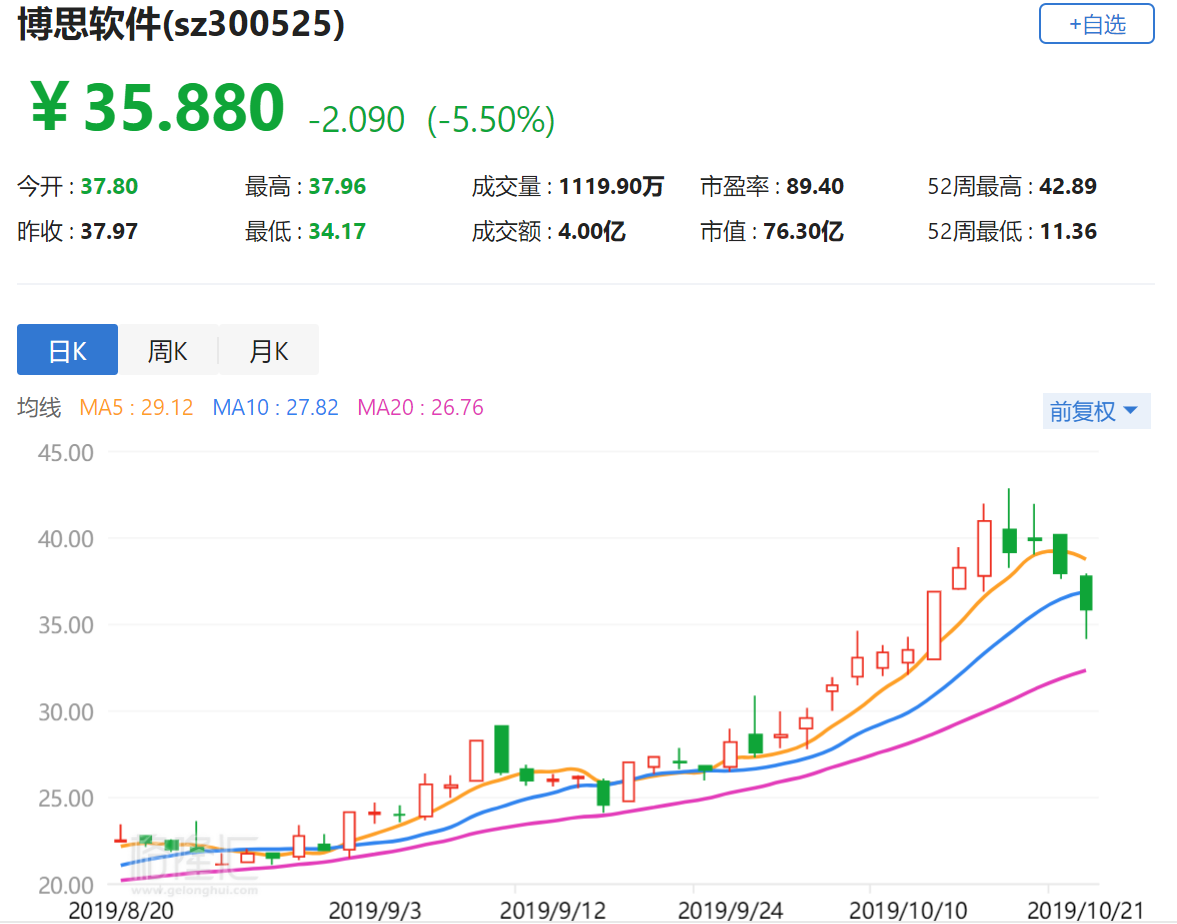Click the 20.00 y-axis label
Image resolution: width=1177 pixels, height=924 pixels.
click(66, 885)
